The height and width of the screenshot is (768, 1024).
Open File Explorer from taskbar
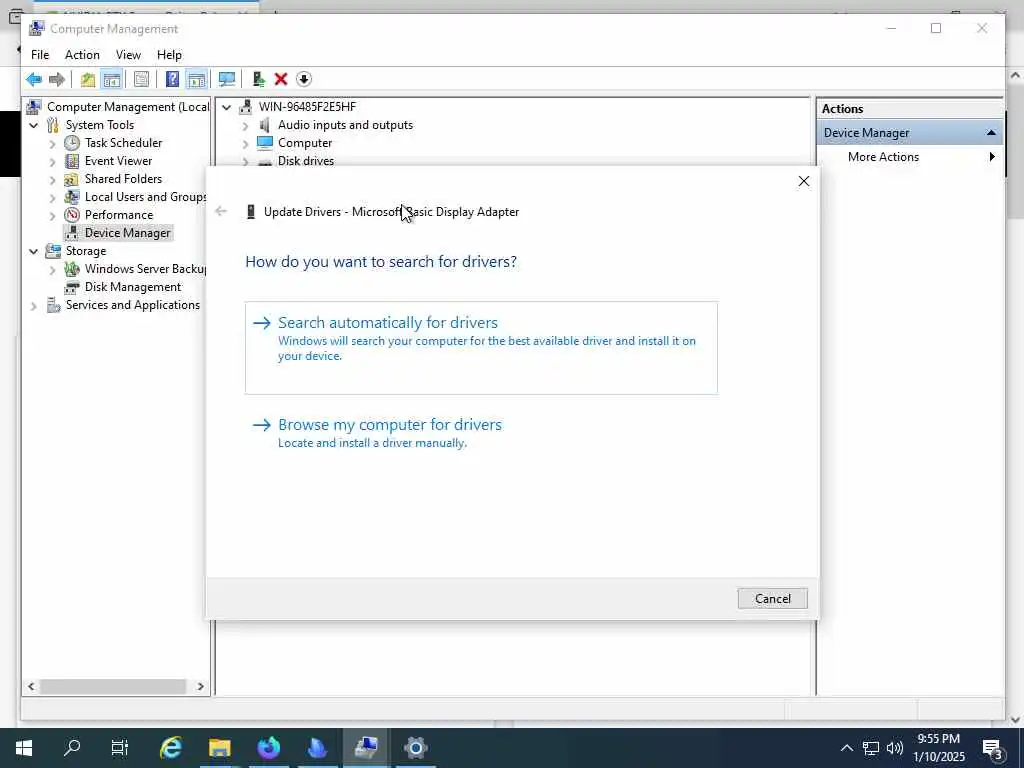pyautogui.click(x=219, y=748)
